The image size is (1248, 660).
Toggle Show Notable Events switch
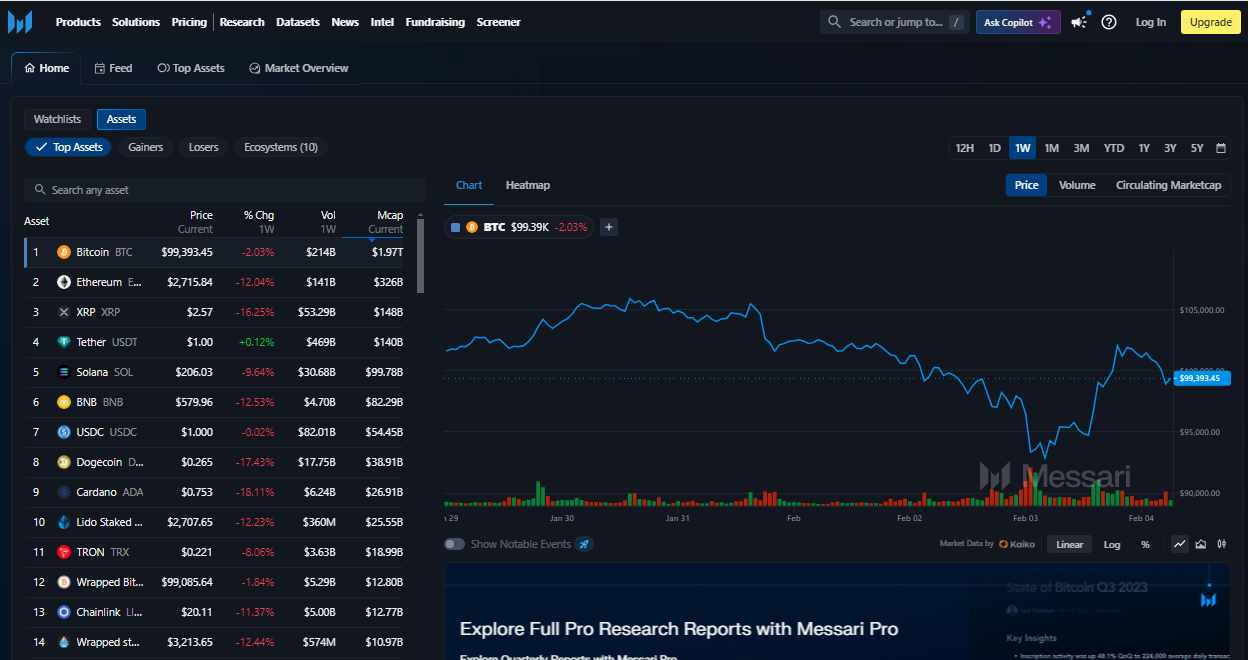point(455,544)
